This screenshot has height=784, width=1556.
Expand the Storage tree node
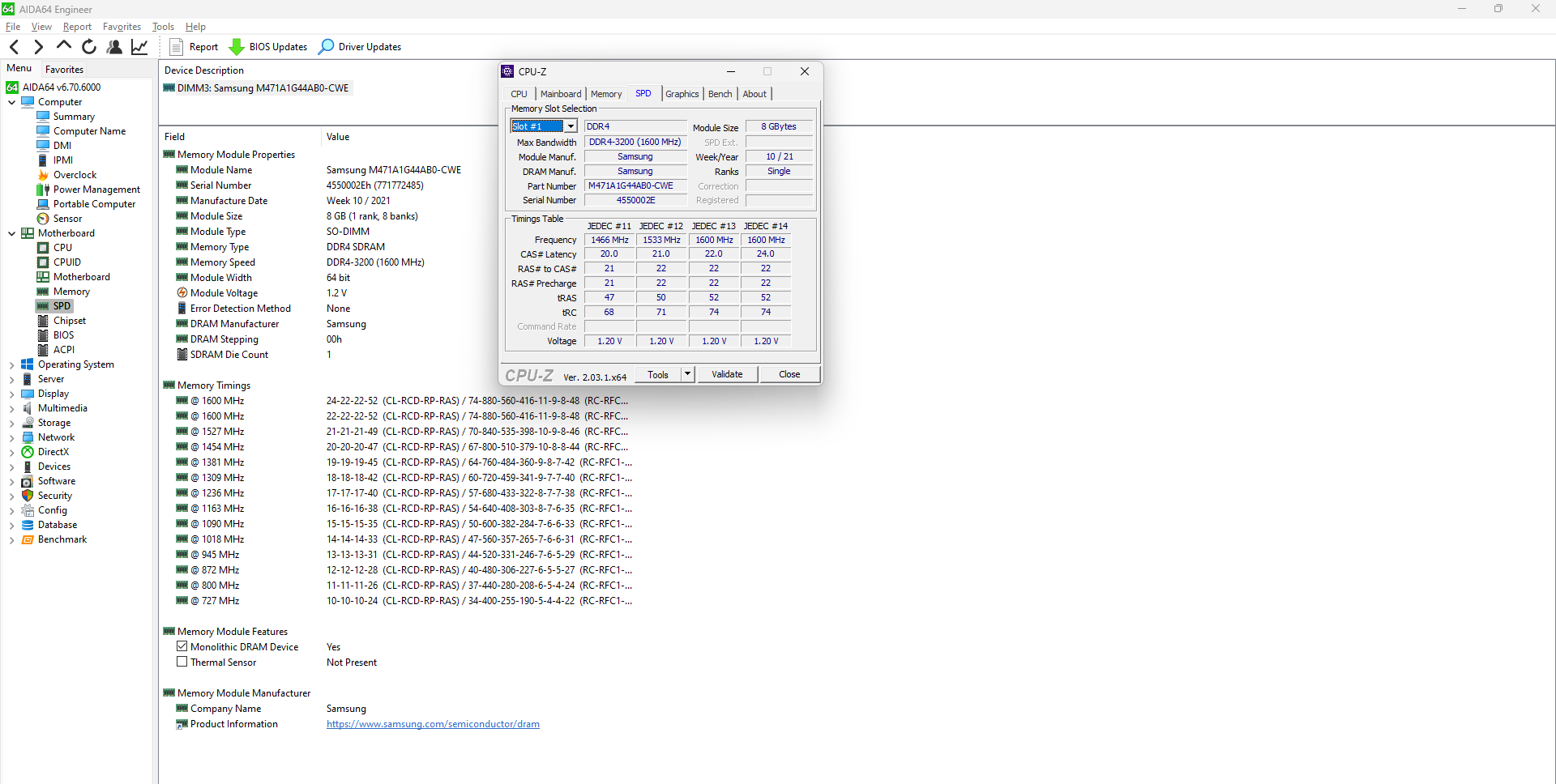point(12,424)
